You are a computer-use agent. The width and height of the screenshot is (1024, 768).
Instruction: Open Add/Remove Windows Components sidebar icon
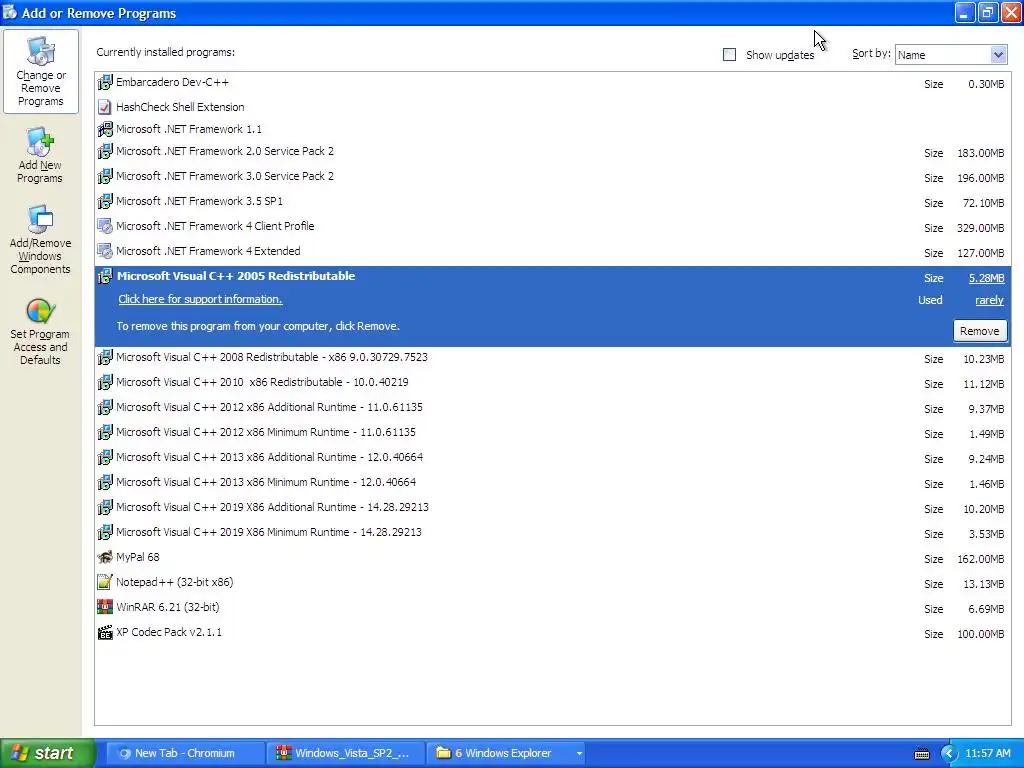pyautogui.click(x=40, y=240)
